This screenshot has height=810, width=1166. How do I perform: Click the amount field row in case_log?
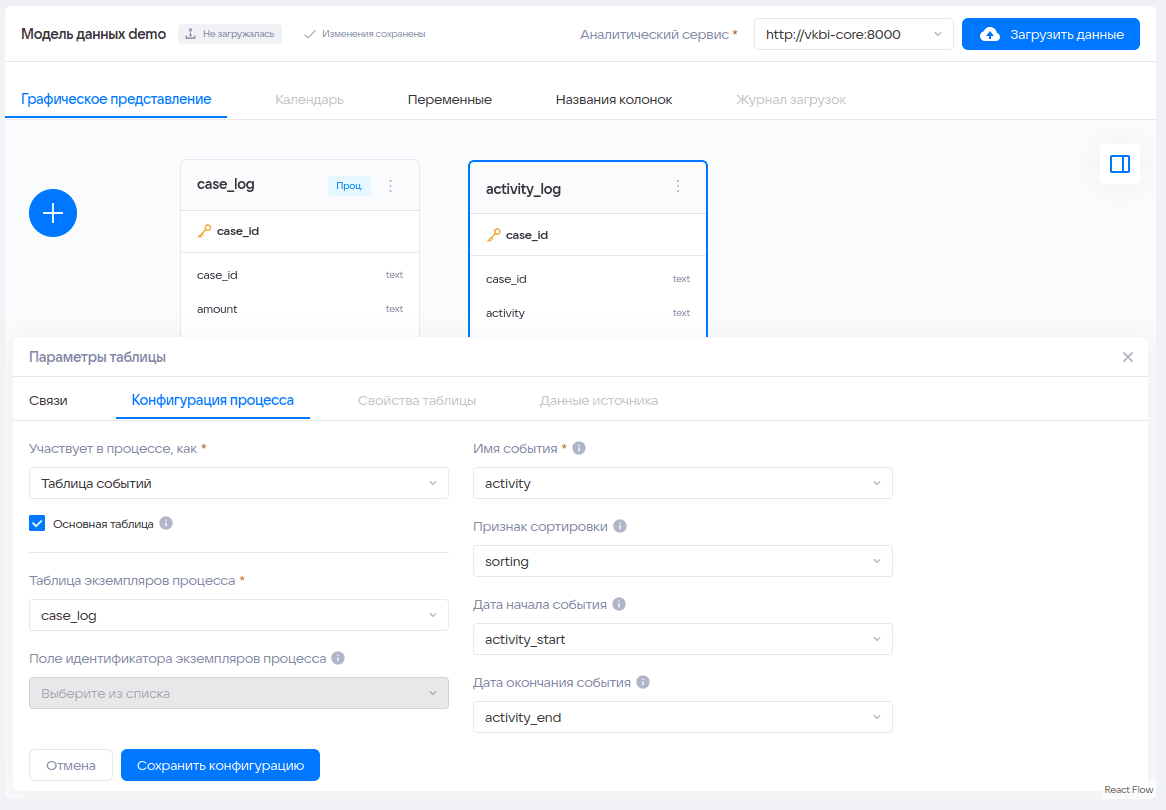[x=300, y=309]
